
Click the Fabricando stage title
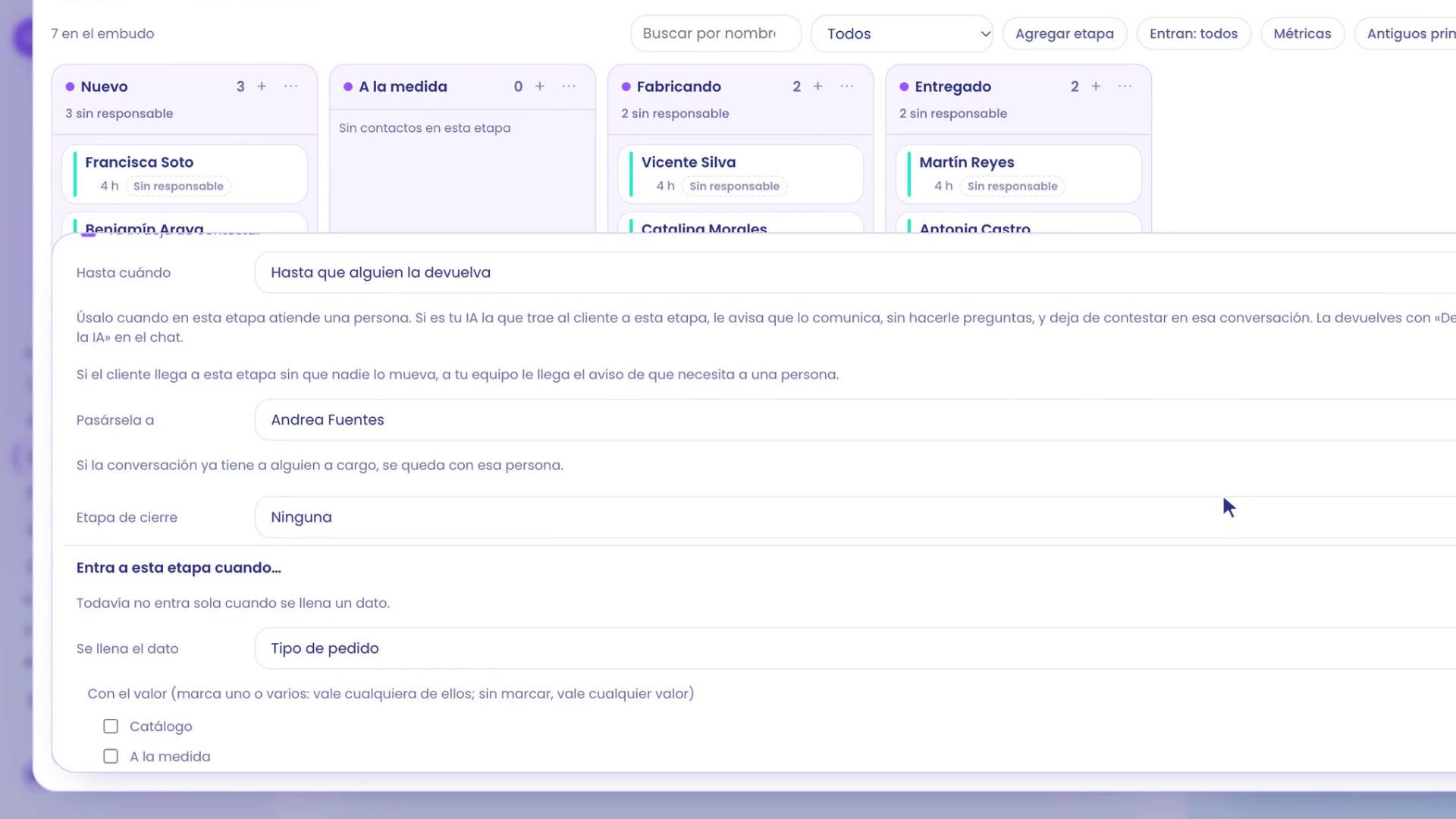coord(679,86)
